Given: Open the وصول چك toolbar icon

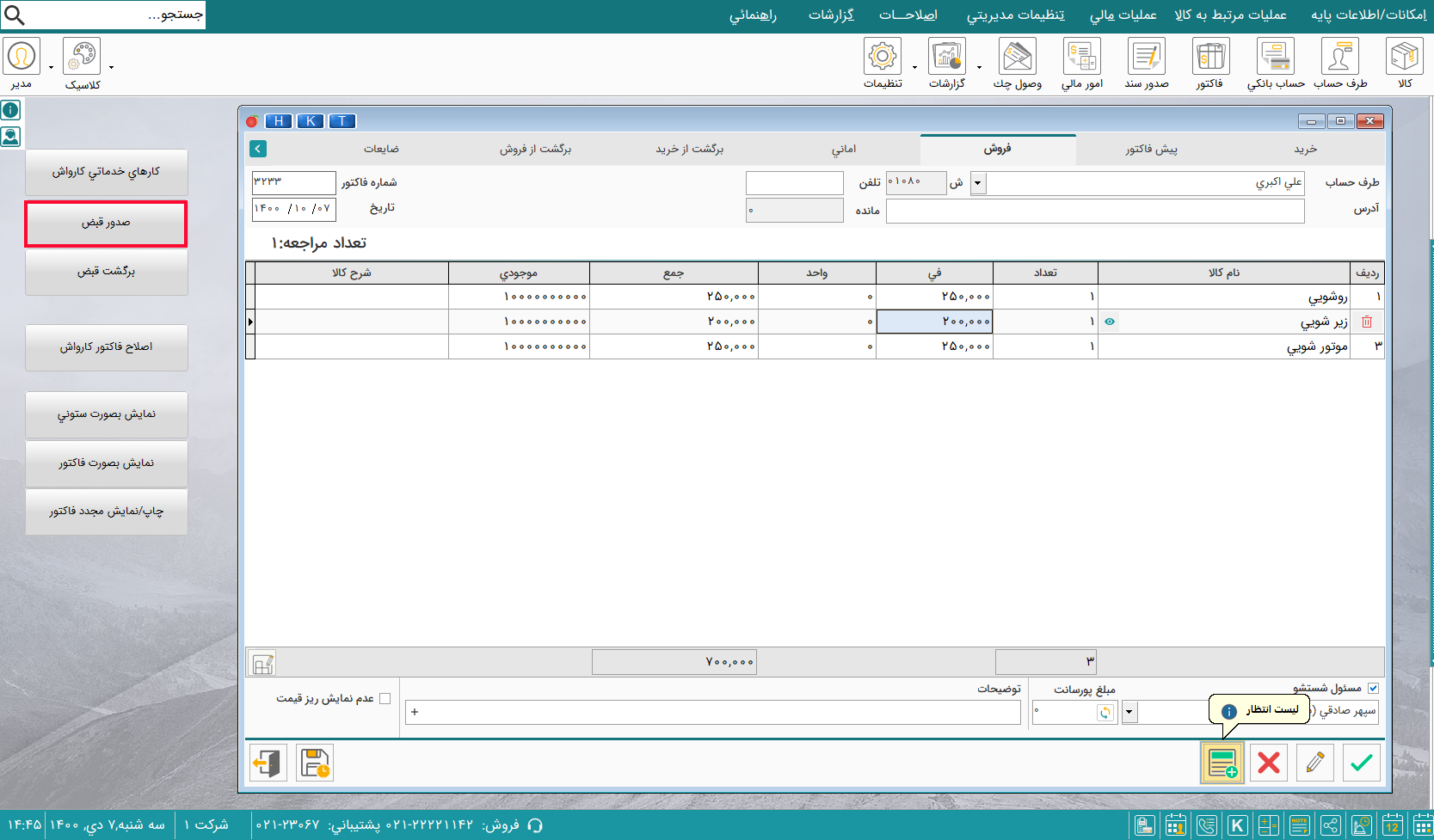Looking at the screenshot, I should click(x=1017, y=63).
